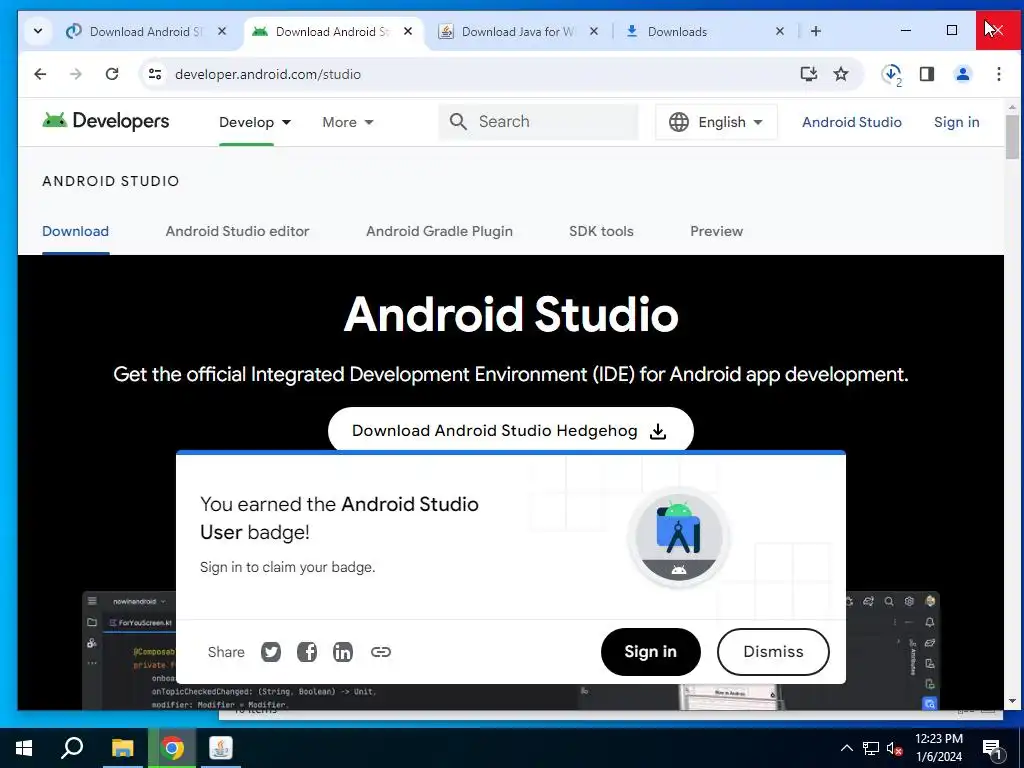View site information icon in address bar
The image size is (1024, 768).
tap(155, 74)
